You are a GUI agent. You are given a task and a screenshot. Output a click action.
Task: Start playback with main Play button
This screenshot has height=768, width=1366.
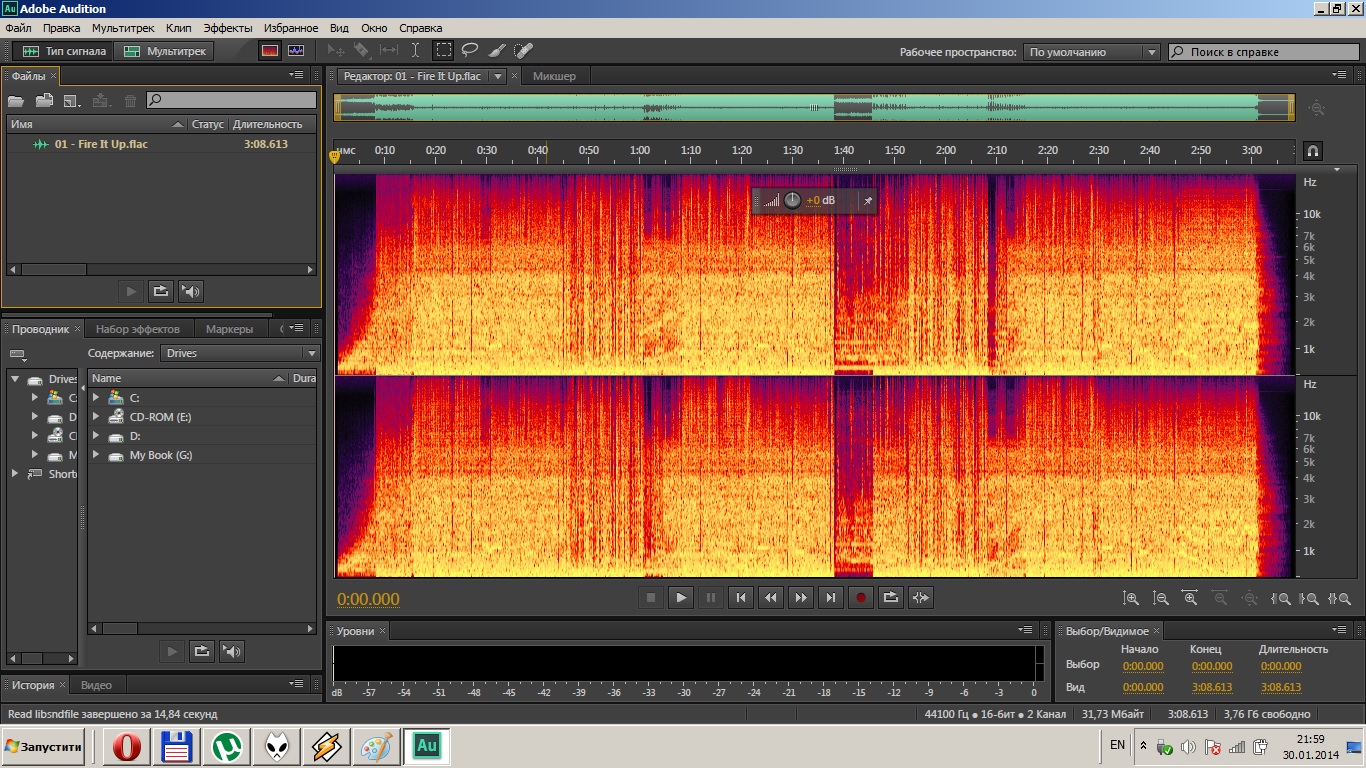(680, 598)
